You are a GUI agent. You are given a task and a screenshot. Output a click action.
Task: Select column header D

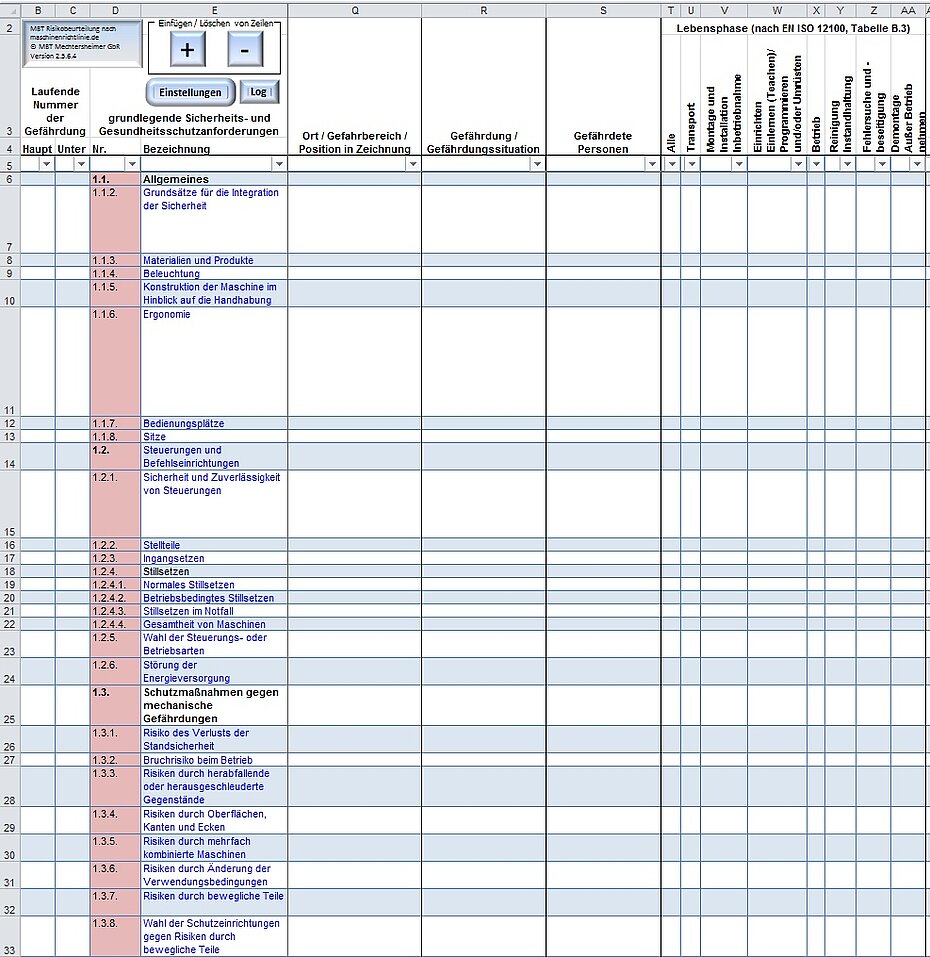115,10
